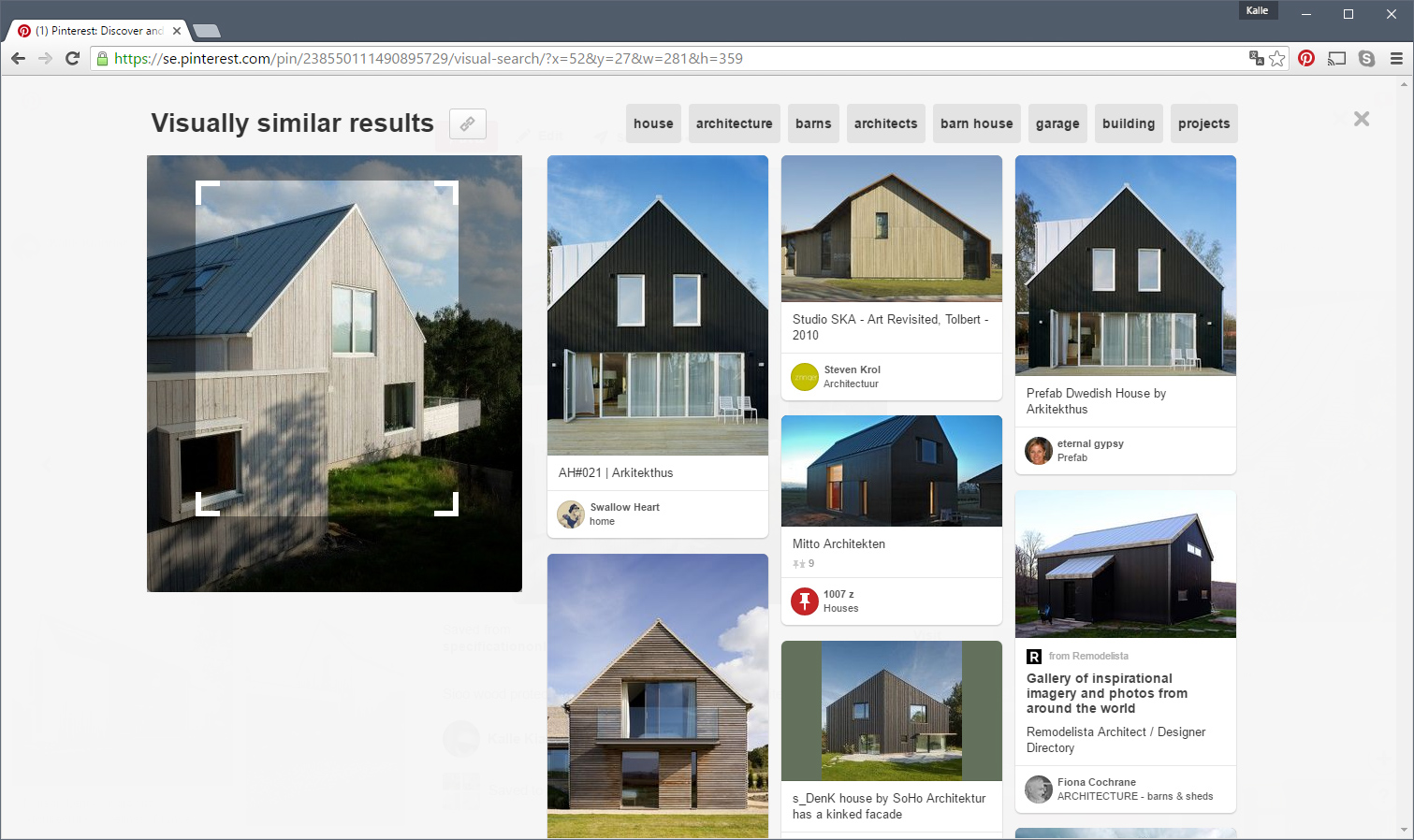This screenshot has width=1414, height=840.
Task: Click the bottom-right crop handle of selection
Action: coord(446,504)
